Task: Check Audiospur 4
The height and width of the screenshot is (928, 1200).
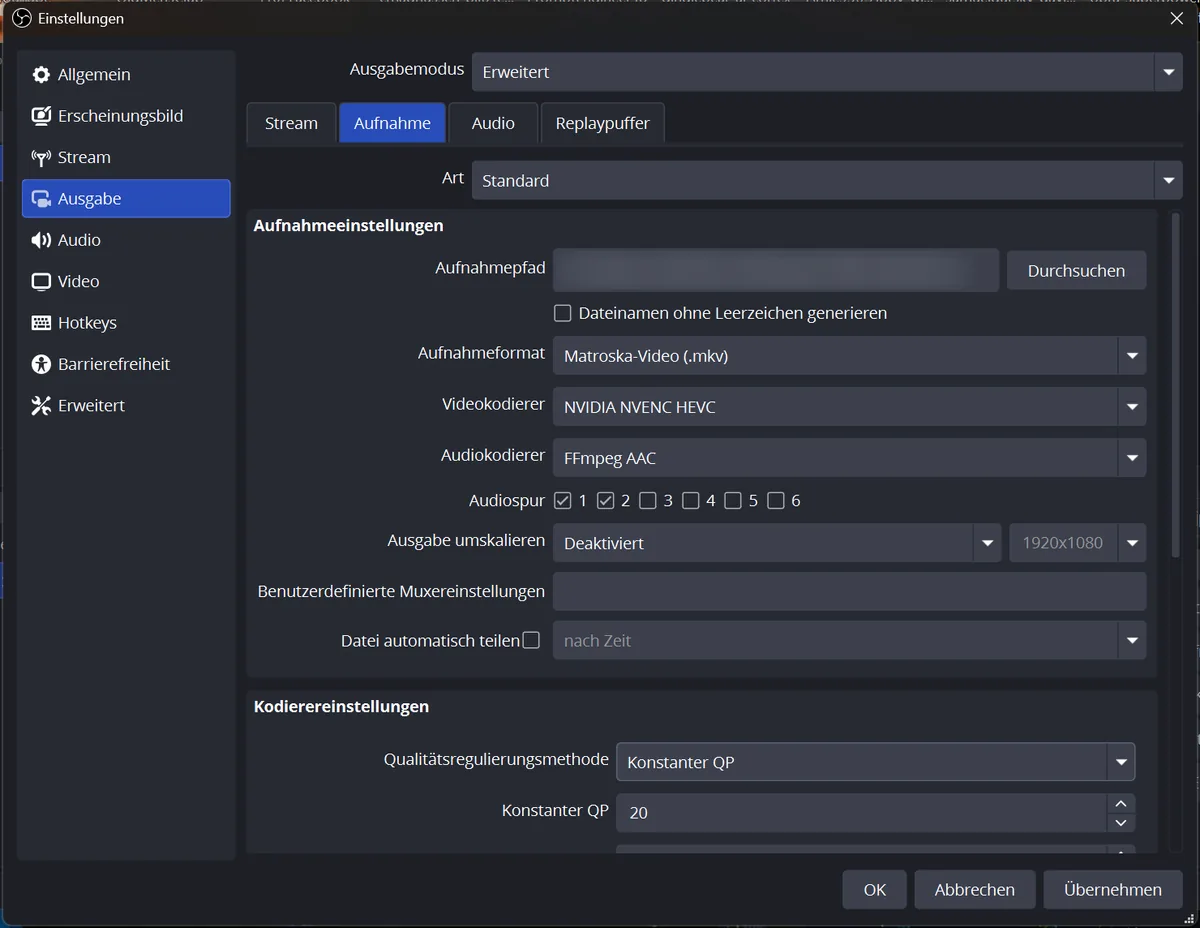Action: click(x=691, y=501)
